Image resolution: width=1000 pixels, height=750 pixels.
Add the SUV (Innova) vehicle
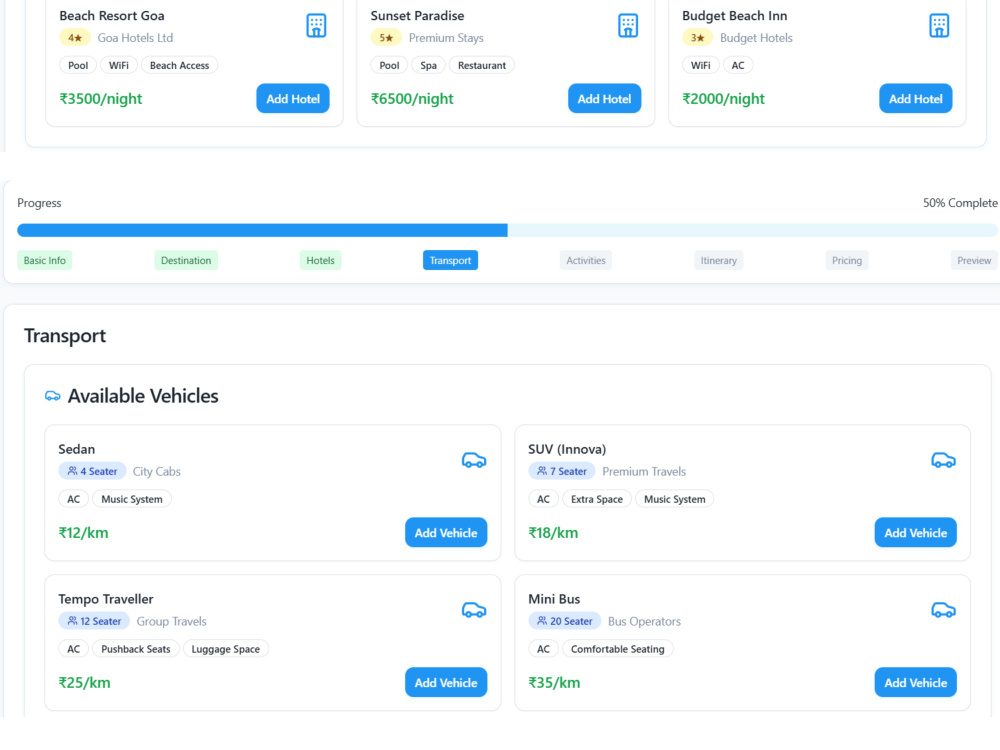[915, 533]
